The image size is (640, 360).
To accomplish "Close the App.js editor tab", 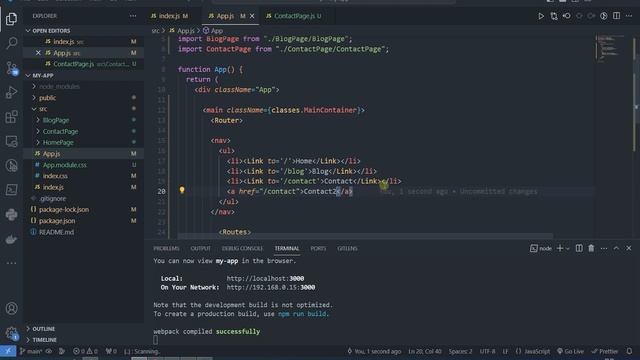I will click(252, 16).
